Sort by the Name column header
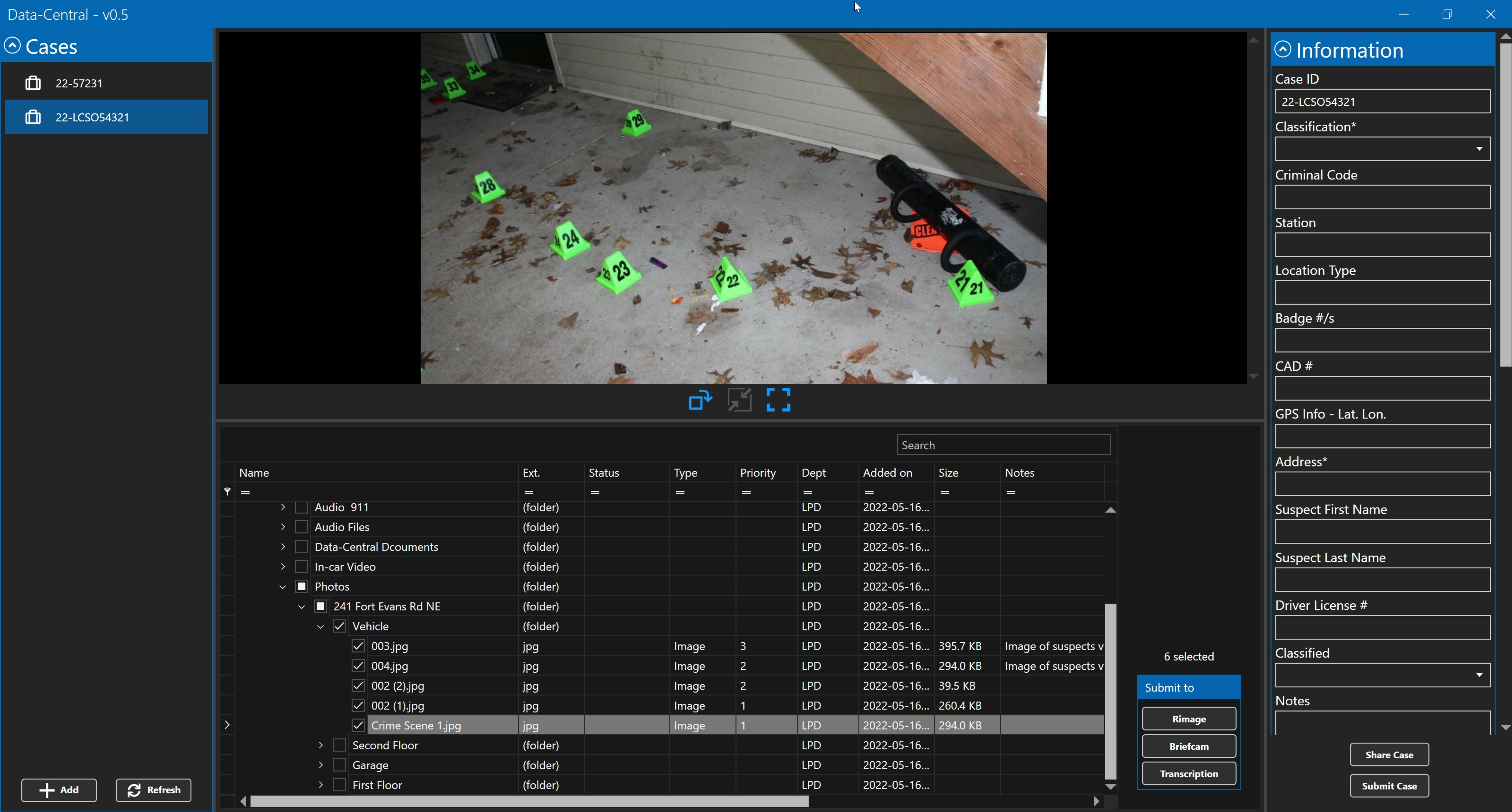Viewport: 1512px width, 812px height. 377,472
